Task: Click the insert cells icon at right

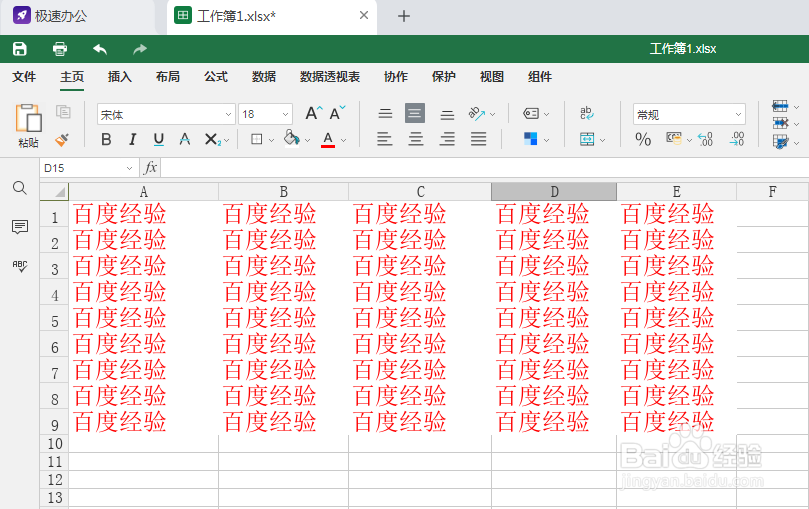Action: point(780,107)
